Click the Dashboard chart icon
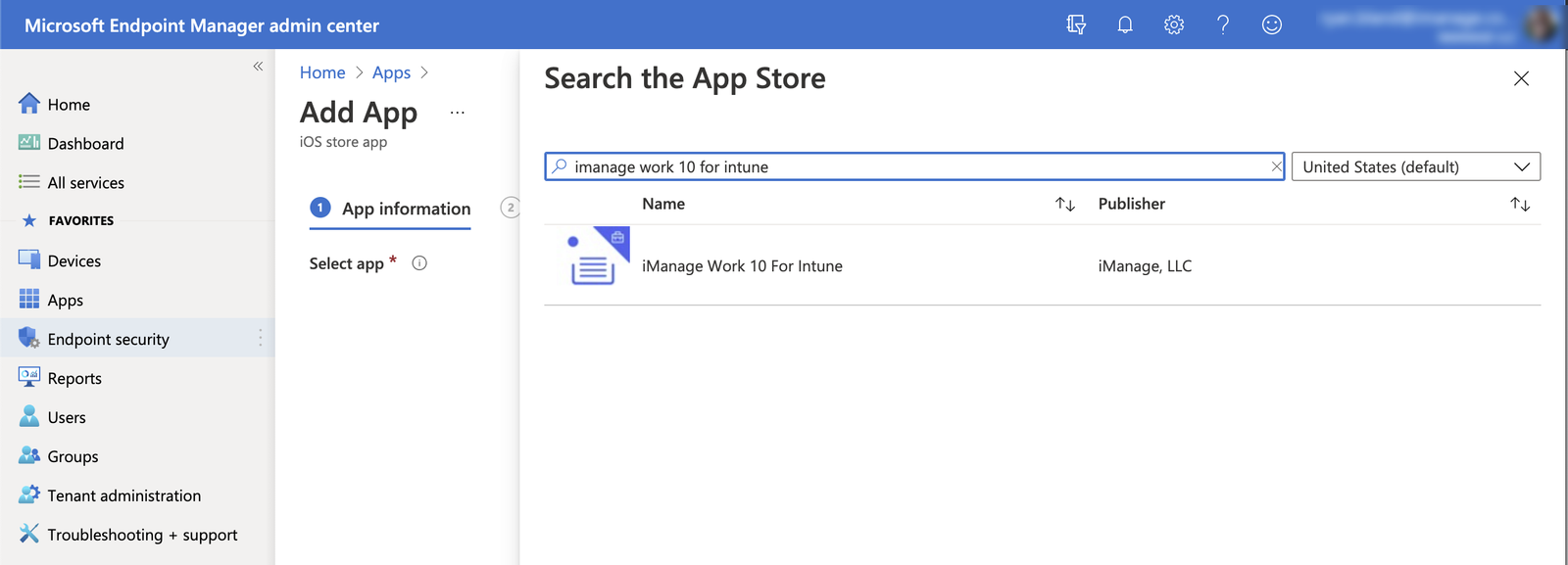Screen dimensions: 1568x565 [29, 143]
